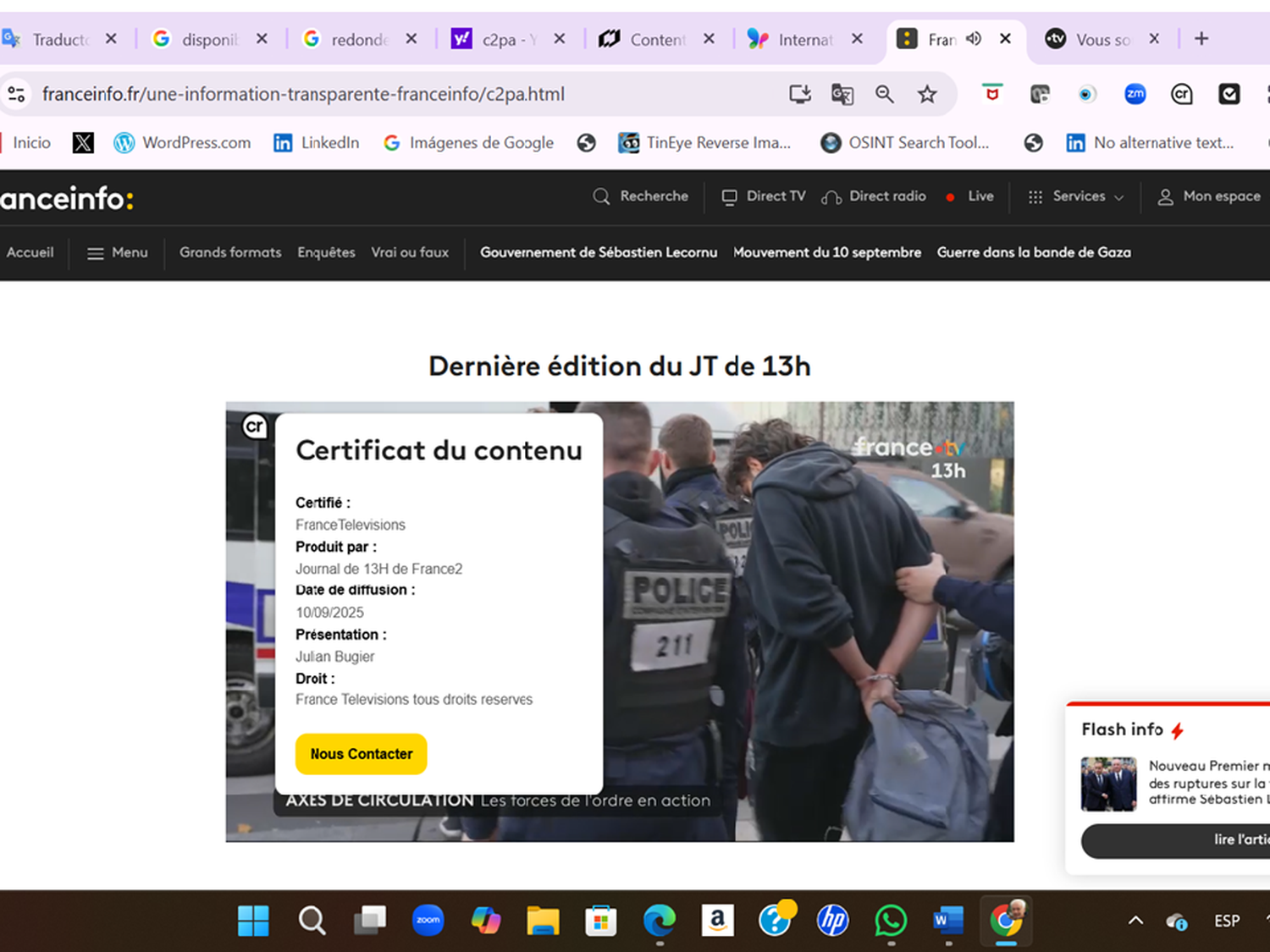Open Direct radio stream
Viewport: 1270px width, 952px height.
(x=874, y=196)
